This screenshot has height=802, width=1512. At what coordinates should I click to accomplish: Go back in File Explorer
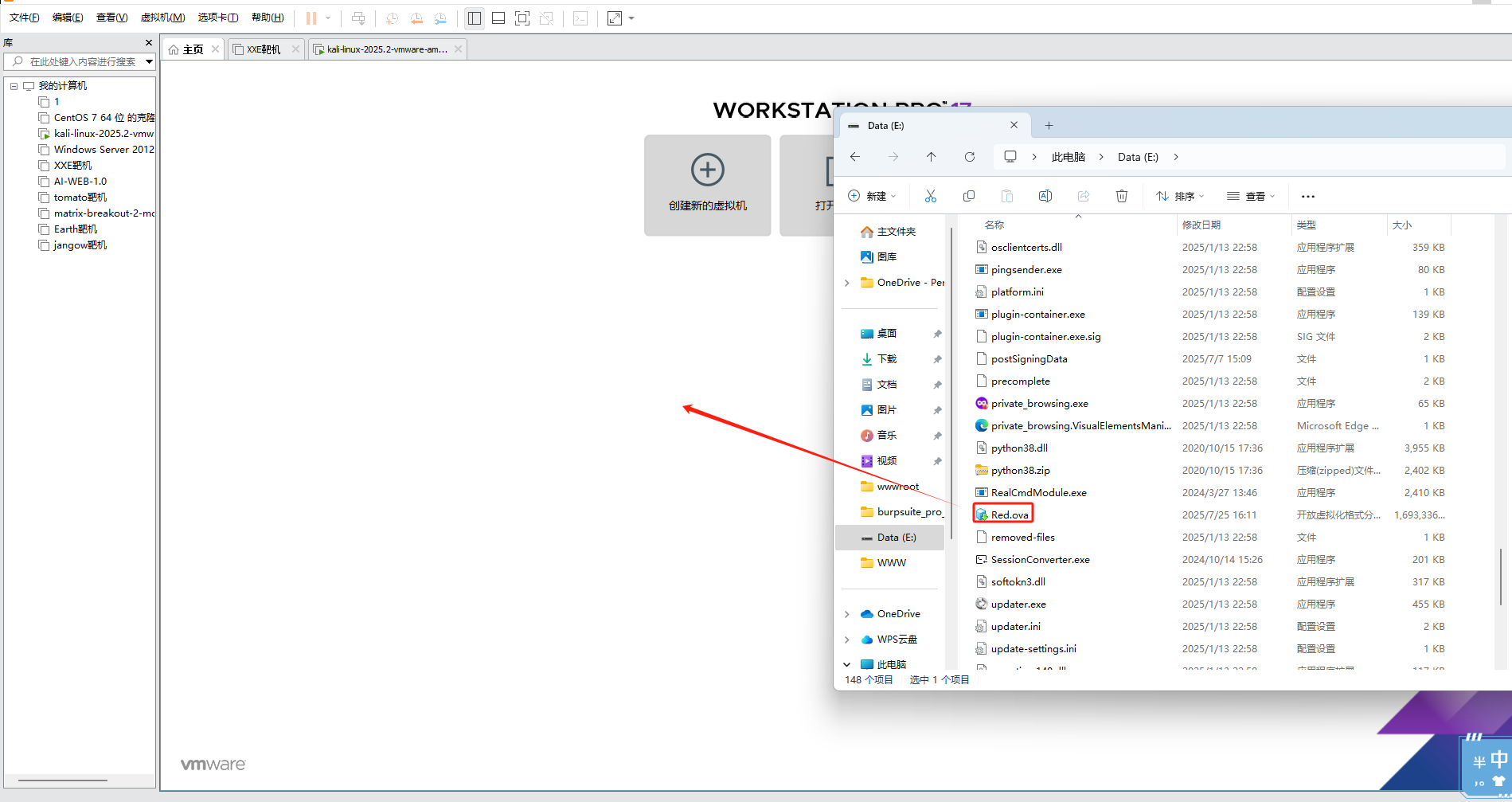click(855, 157)
